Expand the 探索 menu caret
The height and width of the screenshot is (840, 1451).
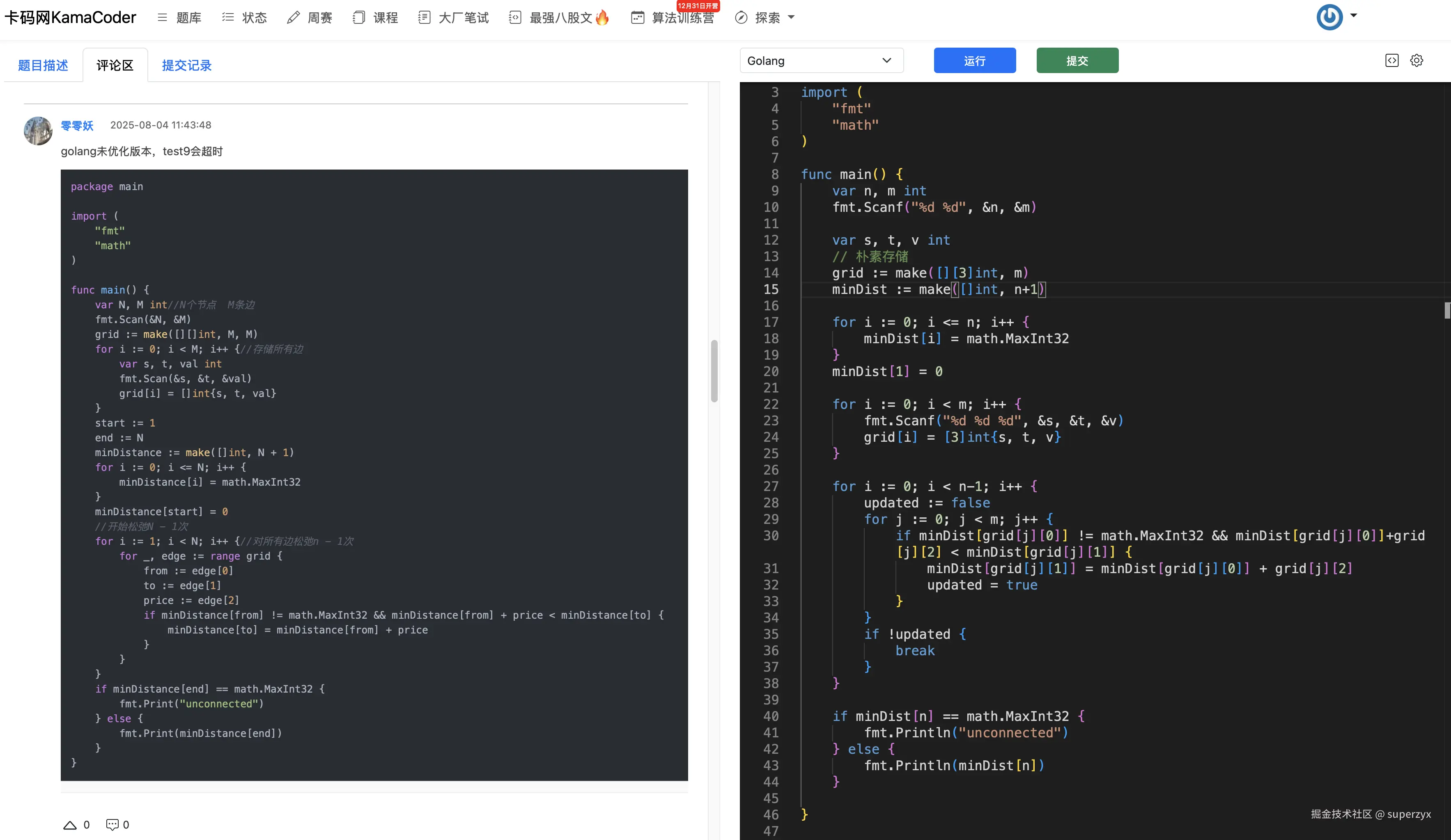coord(791,18)
